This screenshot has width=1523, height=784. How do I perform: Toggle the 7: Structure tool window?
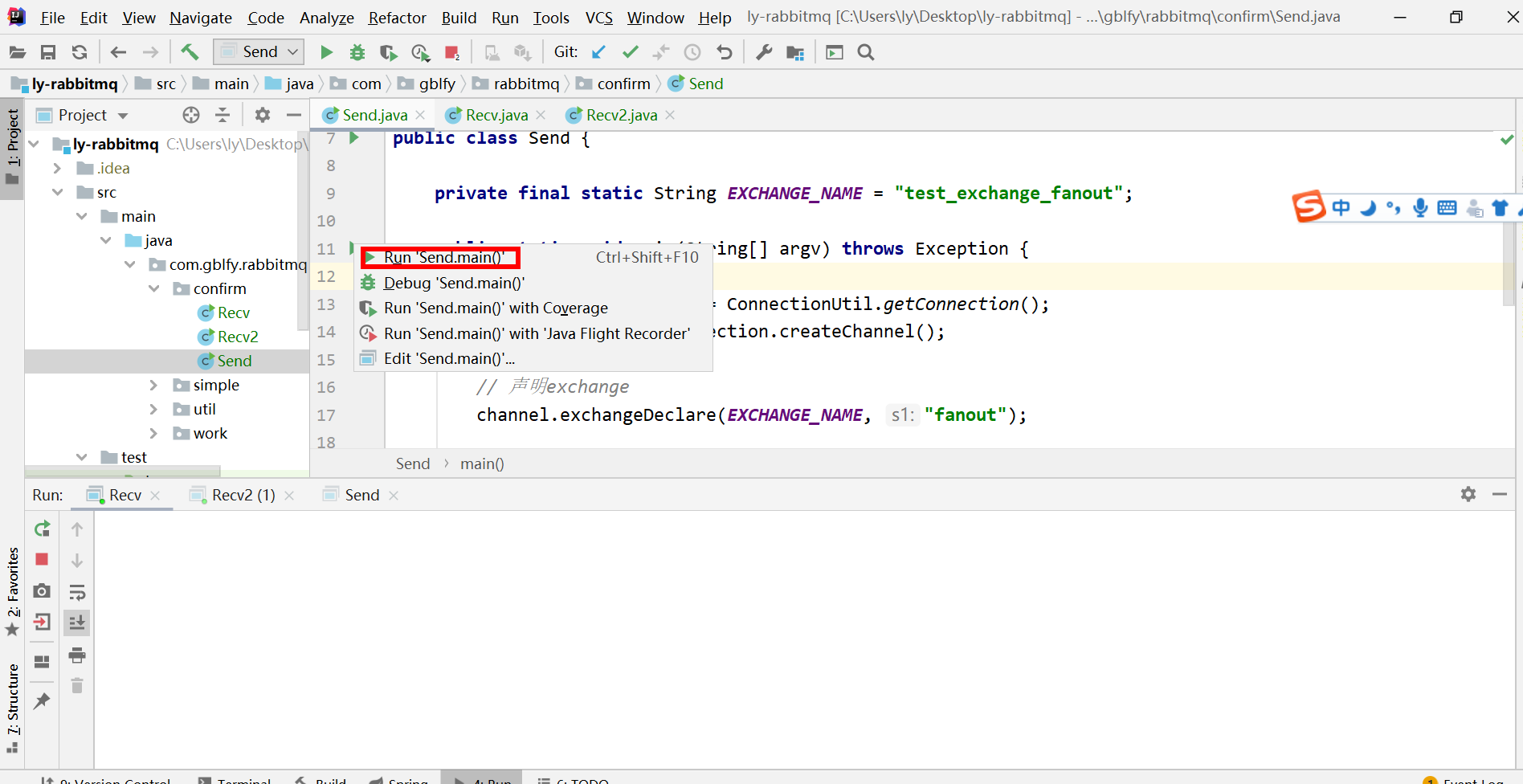(12, 708)
